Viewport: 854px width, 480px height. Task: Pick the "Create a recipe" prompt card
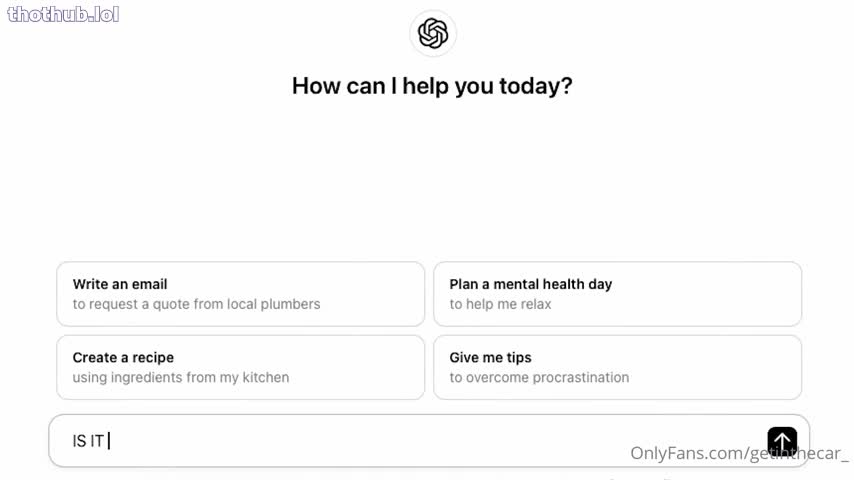click(240, 367)
